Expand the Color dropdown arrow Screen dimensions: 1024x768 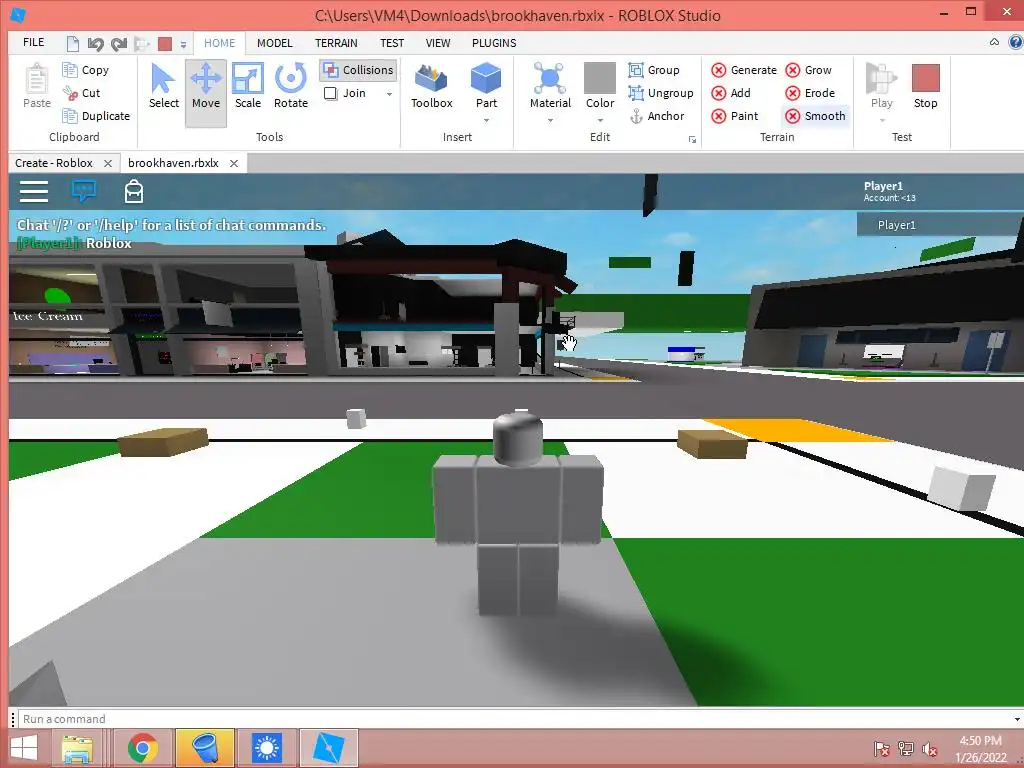(600, 120)
